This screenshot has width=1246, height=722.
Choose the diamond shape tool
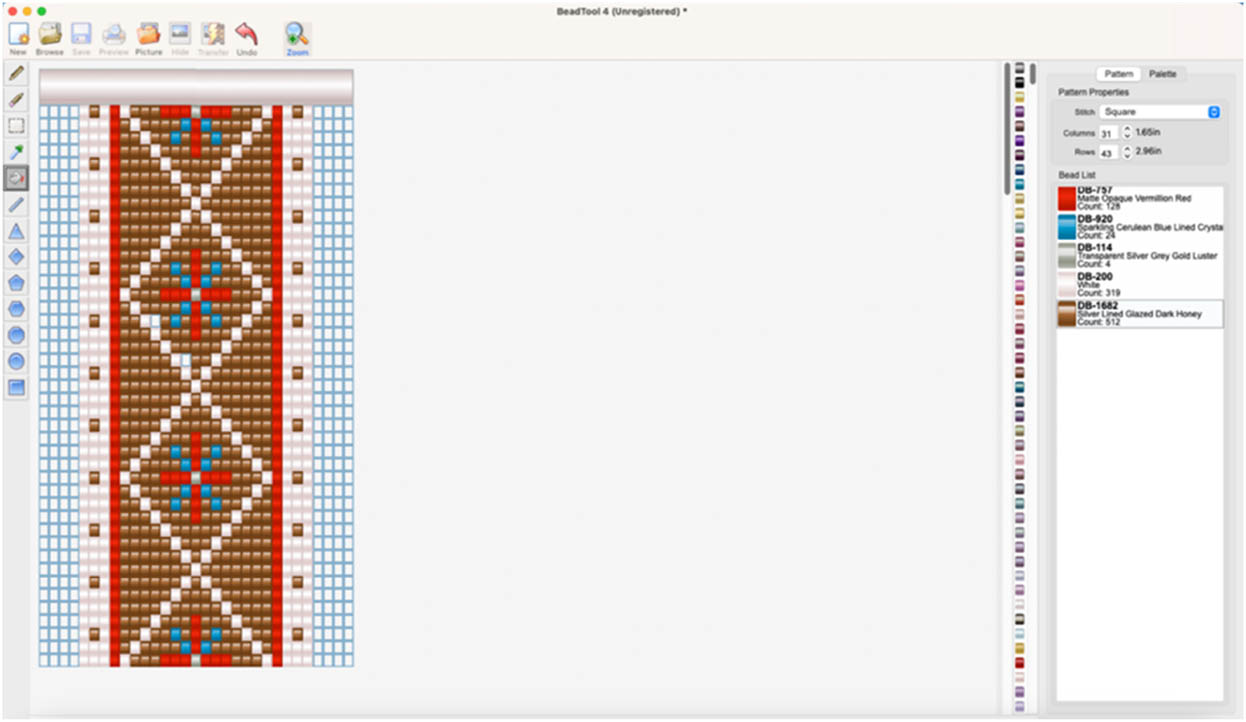[x=16, y=257]
